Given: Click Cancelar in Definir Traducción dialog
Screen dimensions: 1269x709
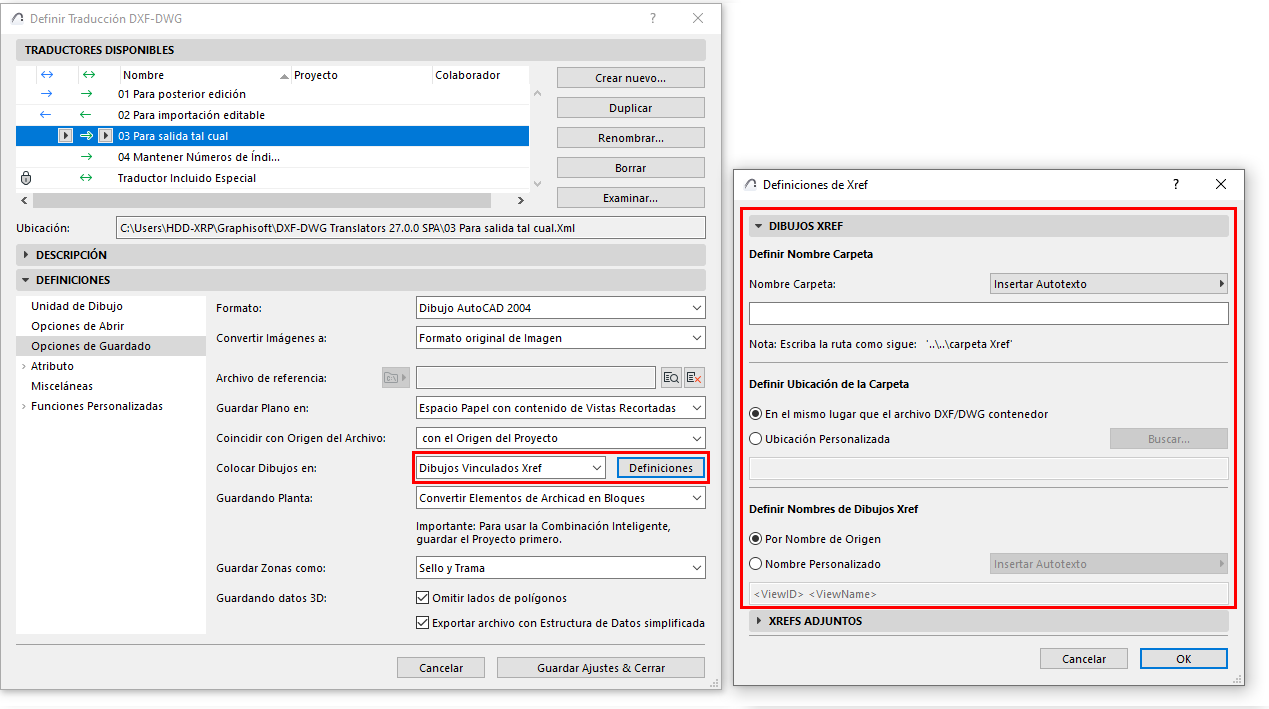Looking at the screenshot, I should tap(441, 668).
